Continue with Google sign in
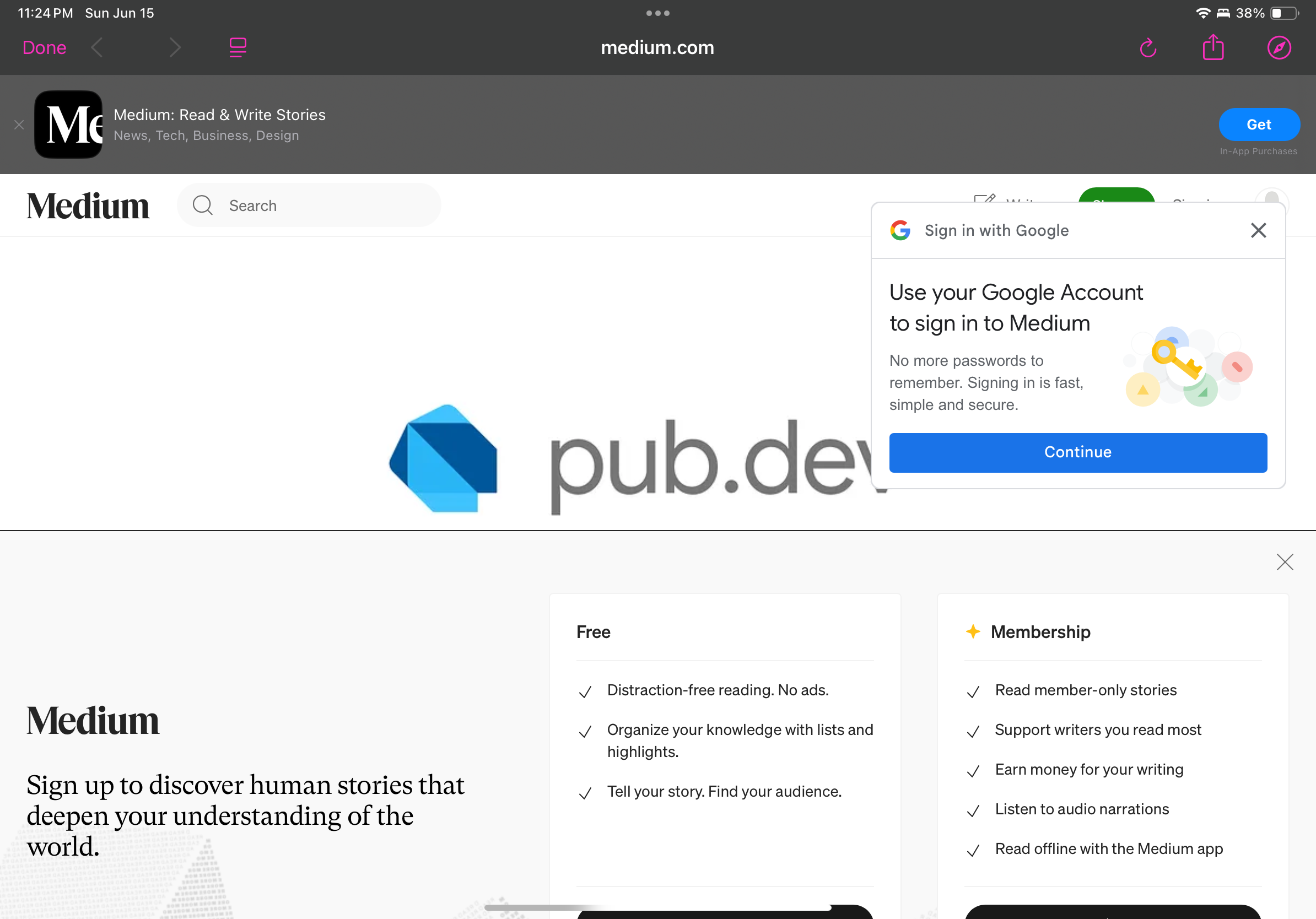The image size is (1316, 919). tap(1077, 453)
